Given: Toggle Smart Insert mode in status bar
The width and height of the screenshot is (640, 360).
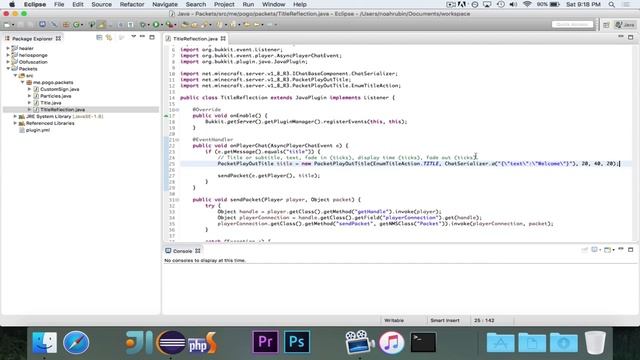Looking at the screenshot, I should tap(444, 320).
